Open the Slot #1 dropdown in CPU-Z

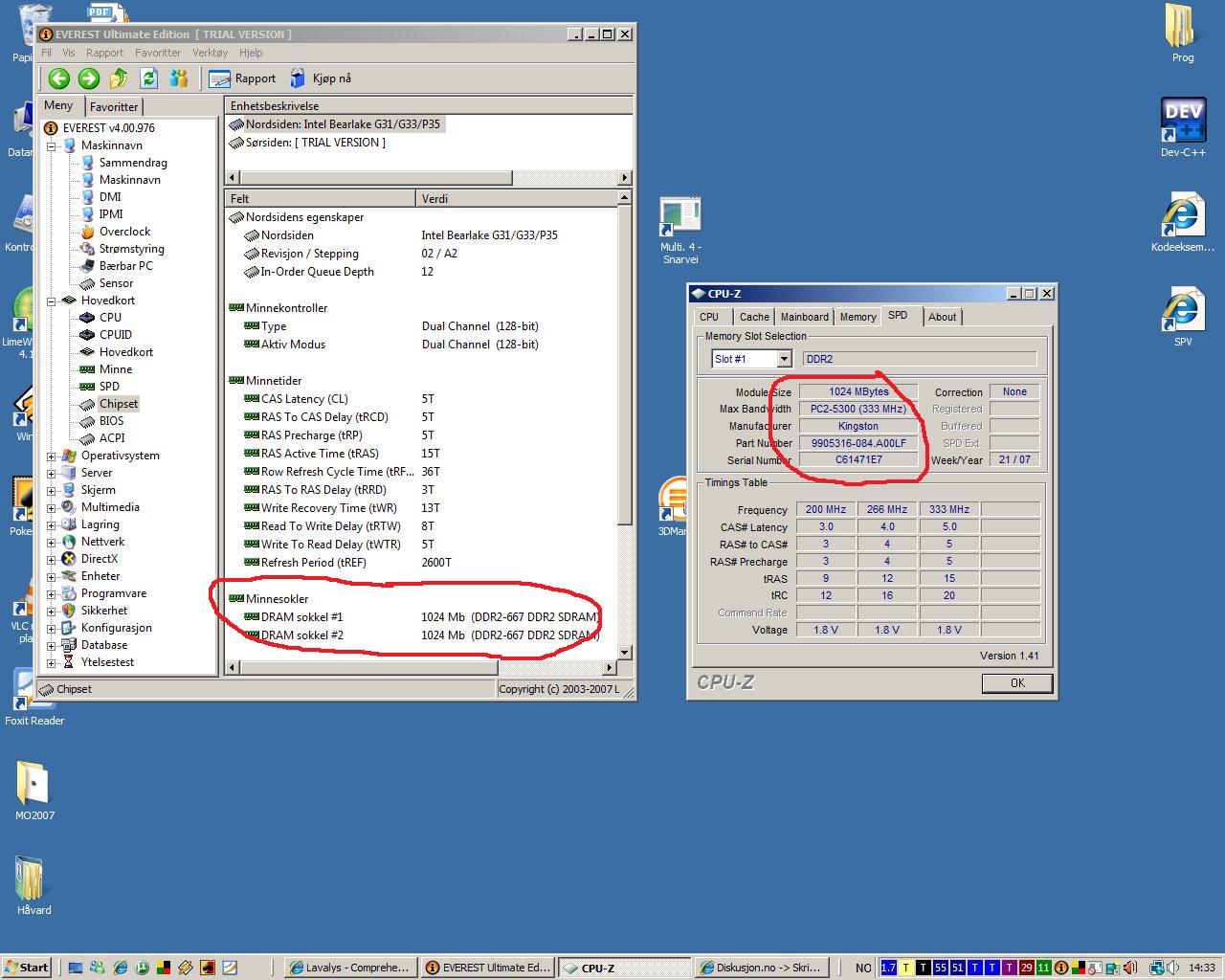[784, 359]
